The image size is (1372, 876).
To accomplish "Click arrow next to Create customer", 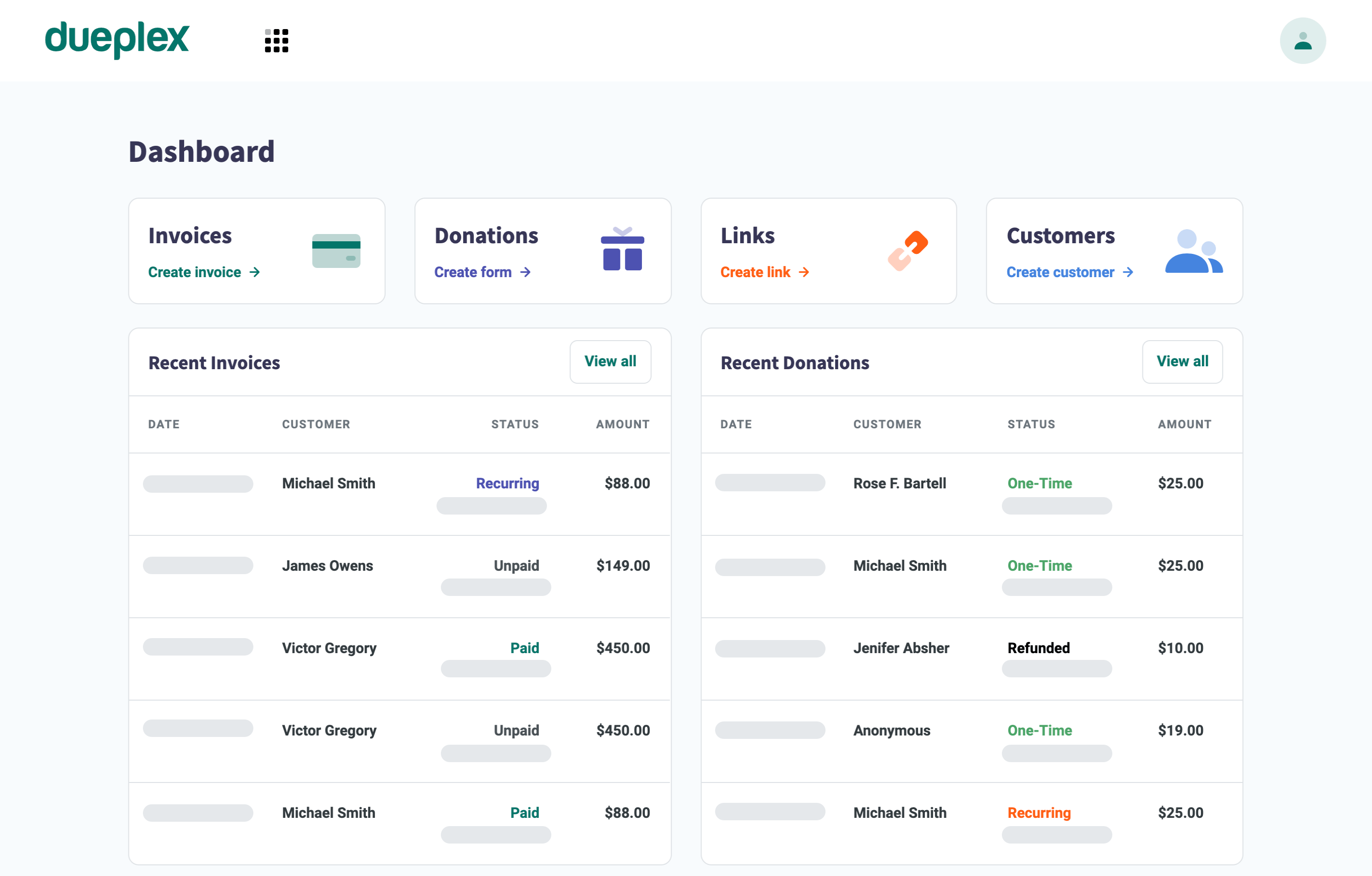I will point(1128,272).
